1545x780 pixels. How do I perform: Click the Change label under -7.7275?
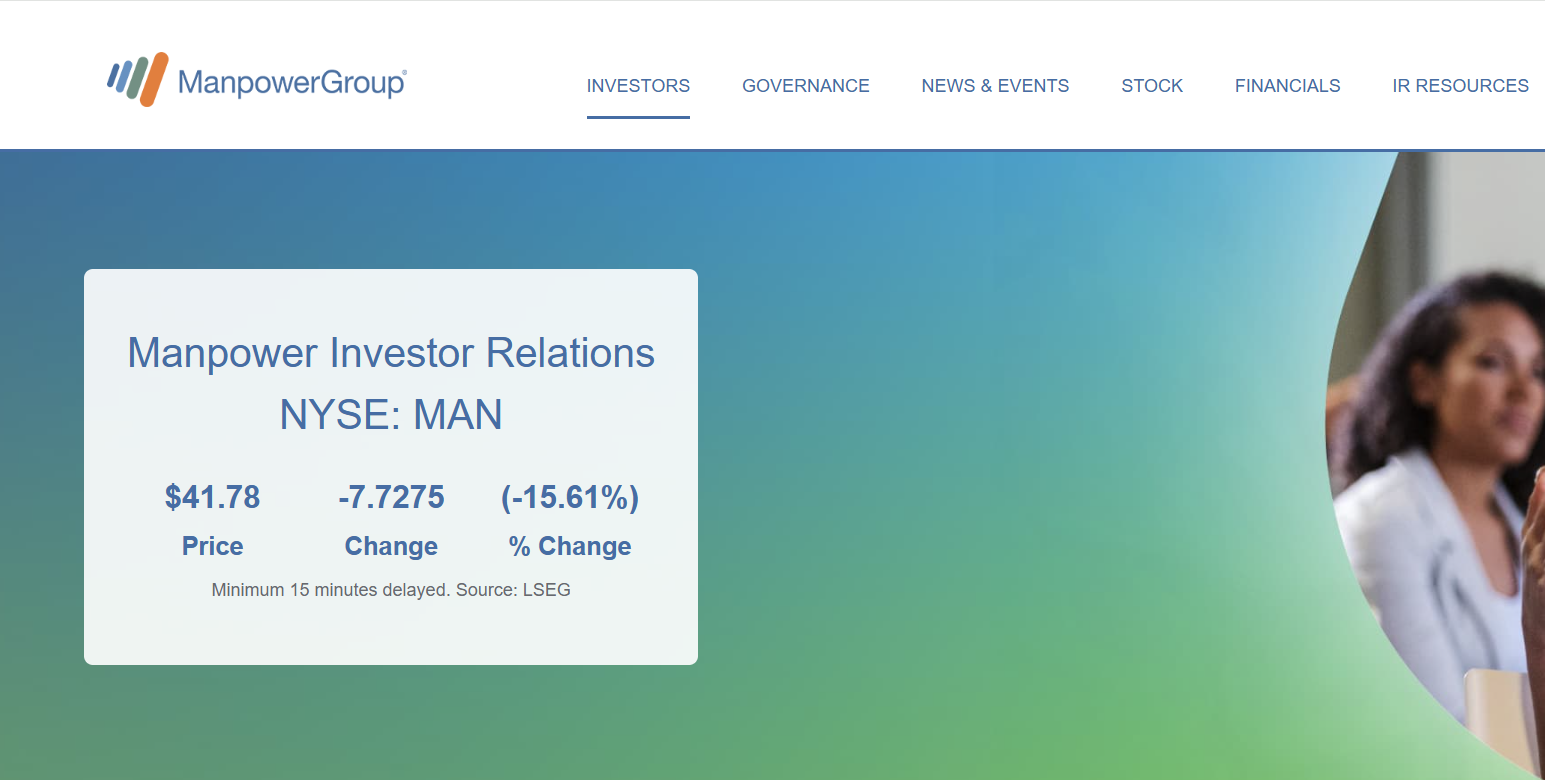[x=391, y=546]
